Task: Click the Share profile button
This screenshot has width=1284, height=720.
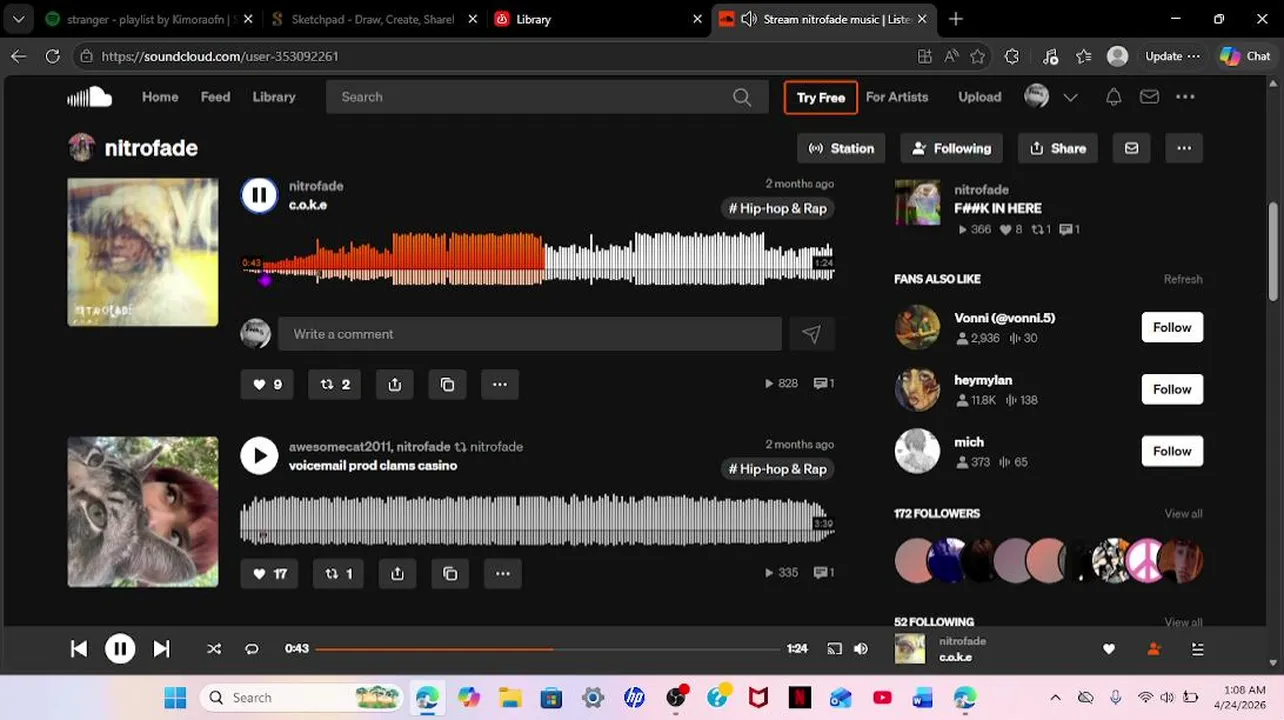Action: [x=1058, y=148]
